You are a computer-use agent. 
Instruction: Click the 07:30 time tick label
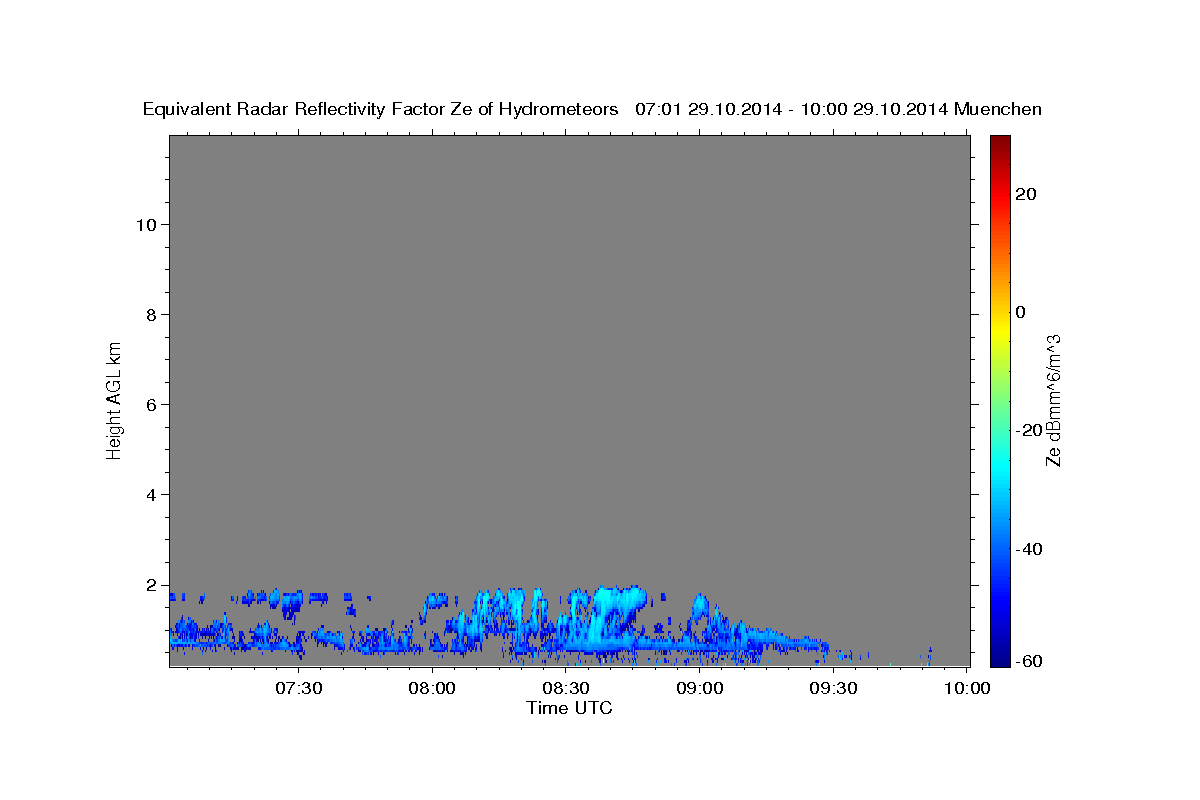299,688
